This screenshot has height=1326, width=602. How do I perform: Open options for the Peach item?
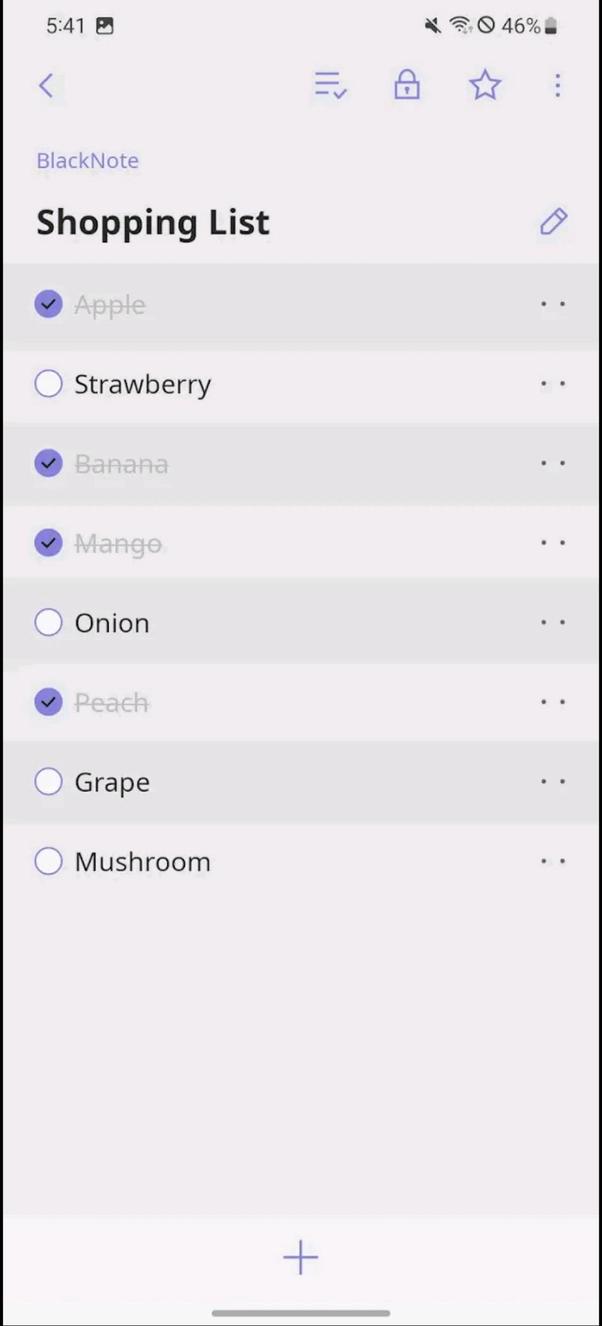553,702
